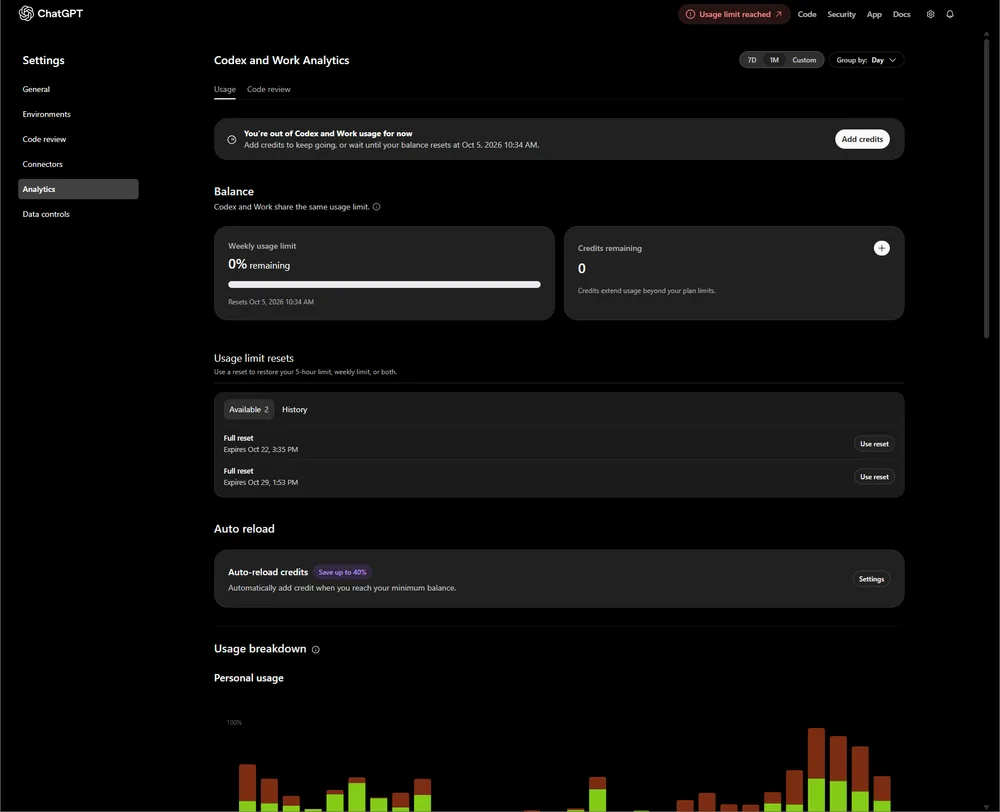Click the 'Personal usage' heading
Image resolution: width=1000 pixels, height=812 pixels.
point(249,678)
